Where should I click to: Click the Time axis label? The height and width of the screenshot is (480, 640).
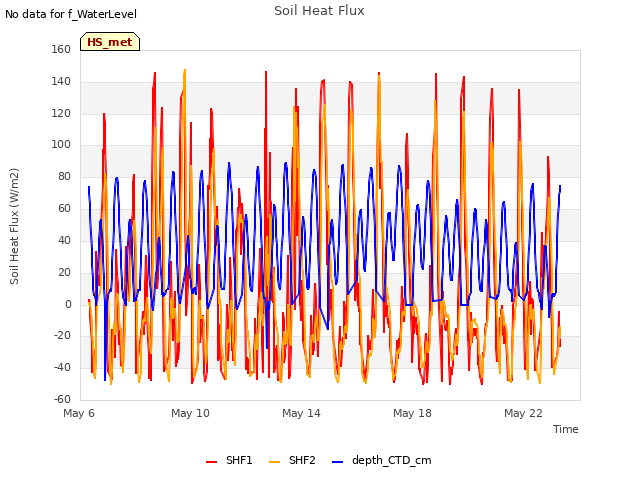coord(566,429)
